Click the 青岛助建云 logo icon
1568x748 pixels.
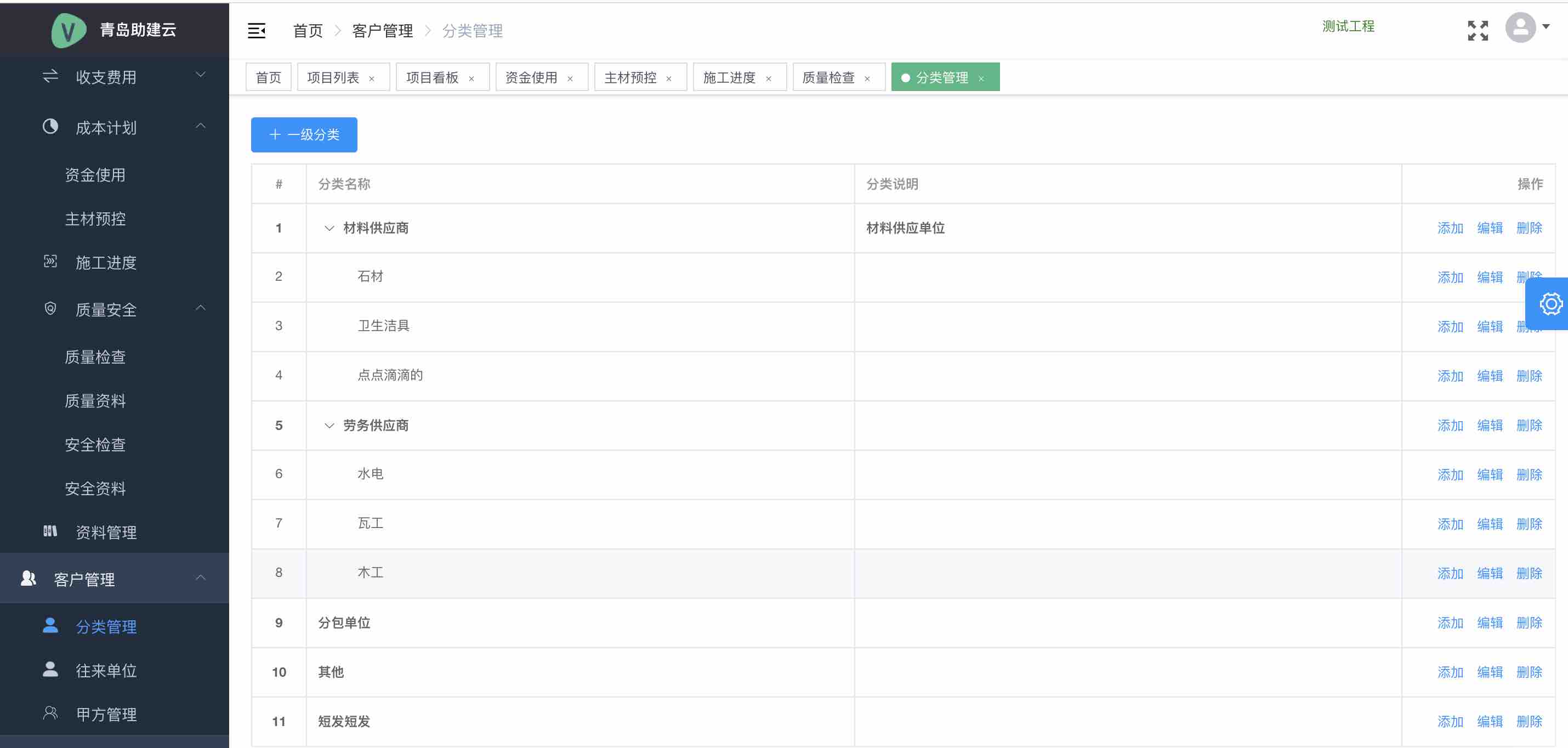click(68, 30)
